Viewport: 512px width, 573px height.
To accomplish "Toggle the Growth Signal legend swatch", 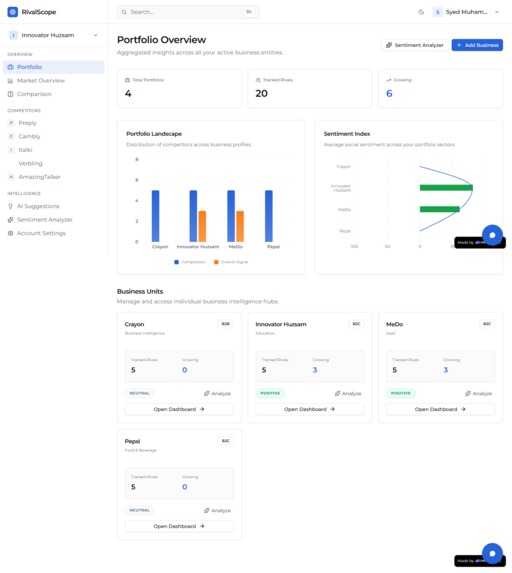I will click(x=216, y=262).
